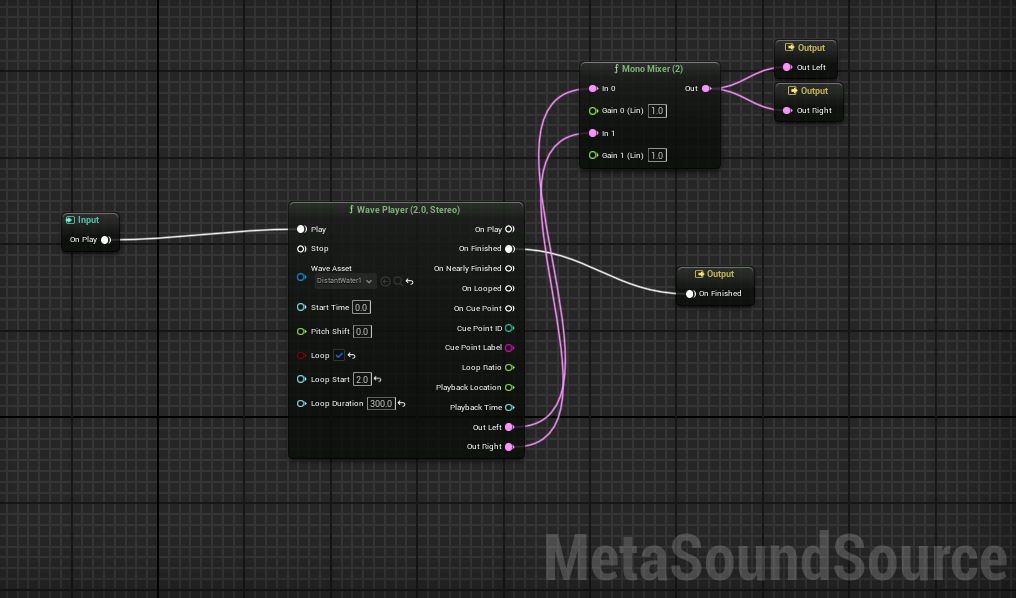Browse Wave Asset using the magnifying glass icon
Viewport: 1016px width, 598px height.
398,281
